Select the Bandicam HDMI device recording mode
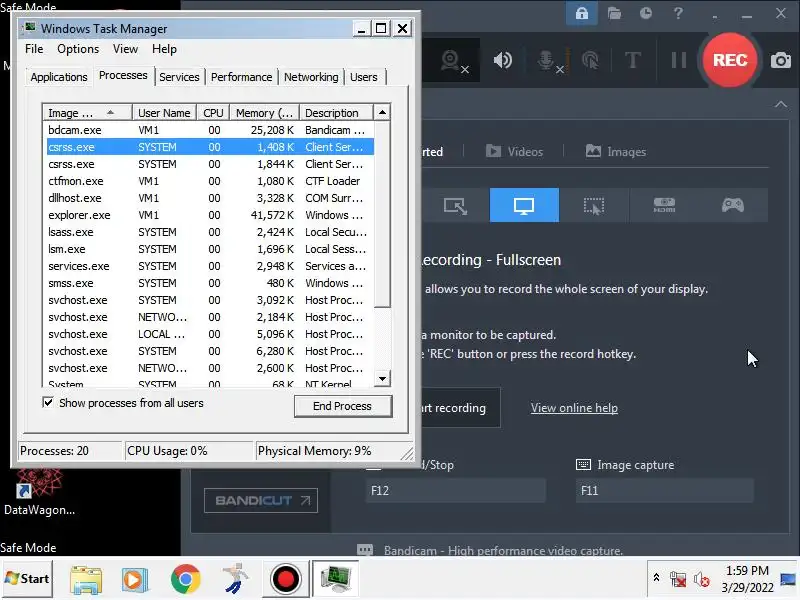The image size is (800, 600). [664, 205]
